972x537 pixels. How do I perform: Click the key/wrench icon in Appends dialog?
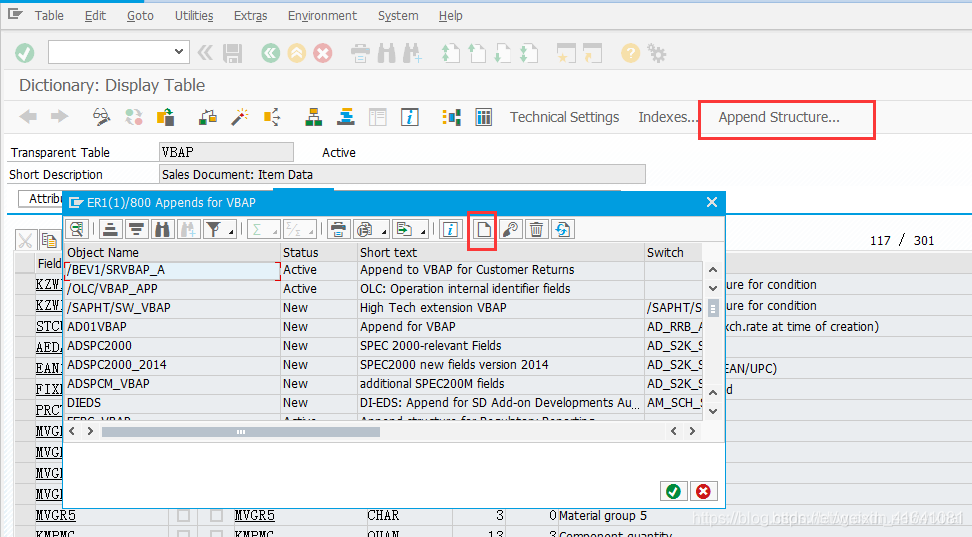(x=510, y=229)
